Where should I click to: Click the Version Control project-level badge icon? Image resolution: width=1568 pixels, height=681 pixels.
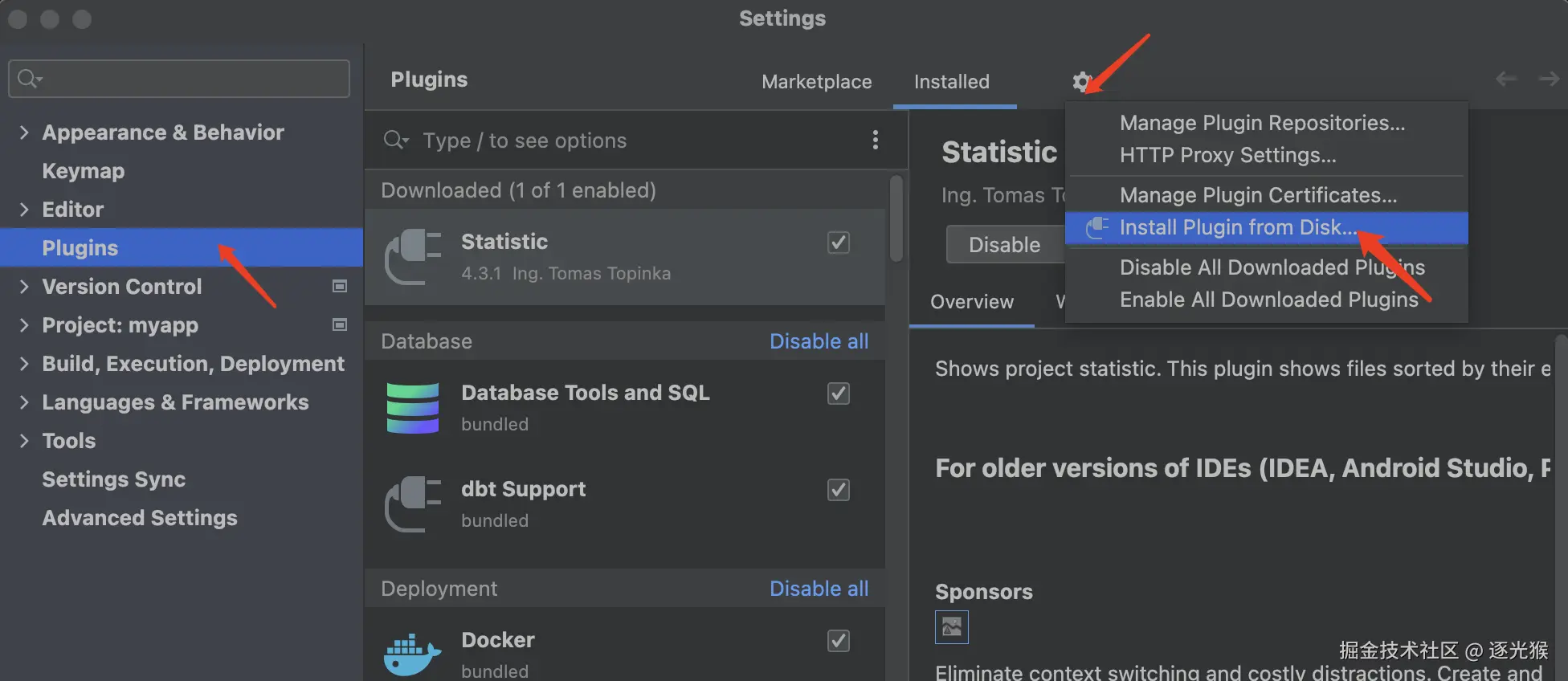click(340, 287)
